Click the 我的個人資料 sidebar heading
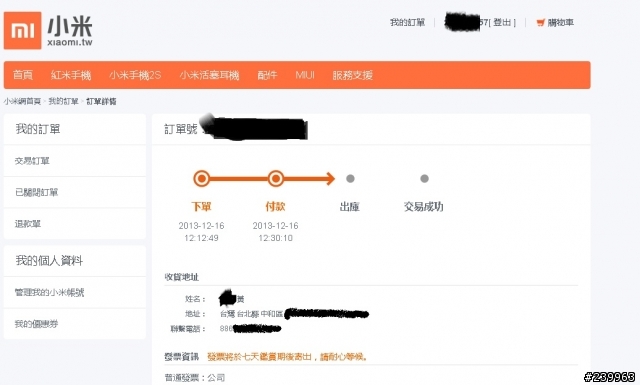 (49, 260)
